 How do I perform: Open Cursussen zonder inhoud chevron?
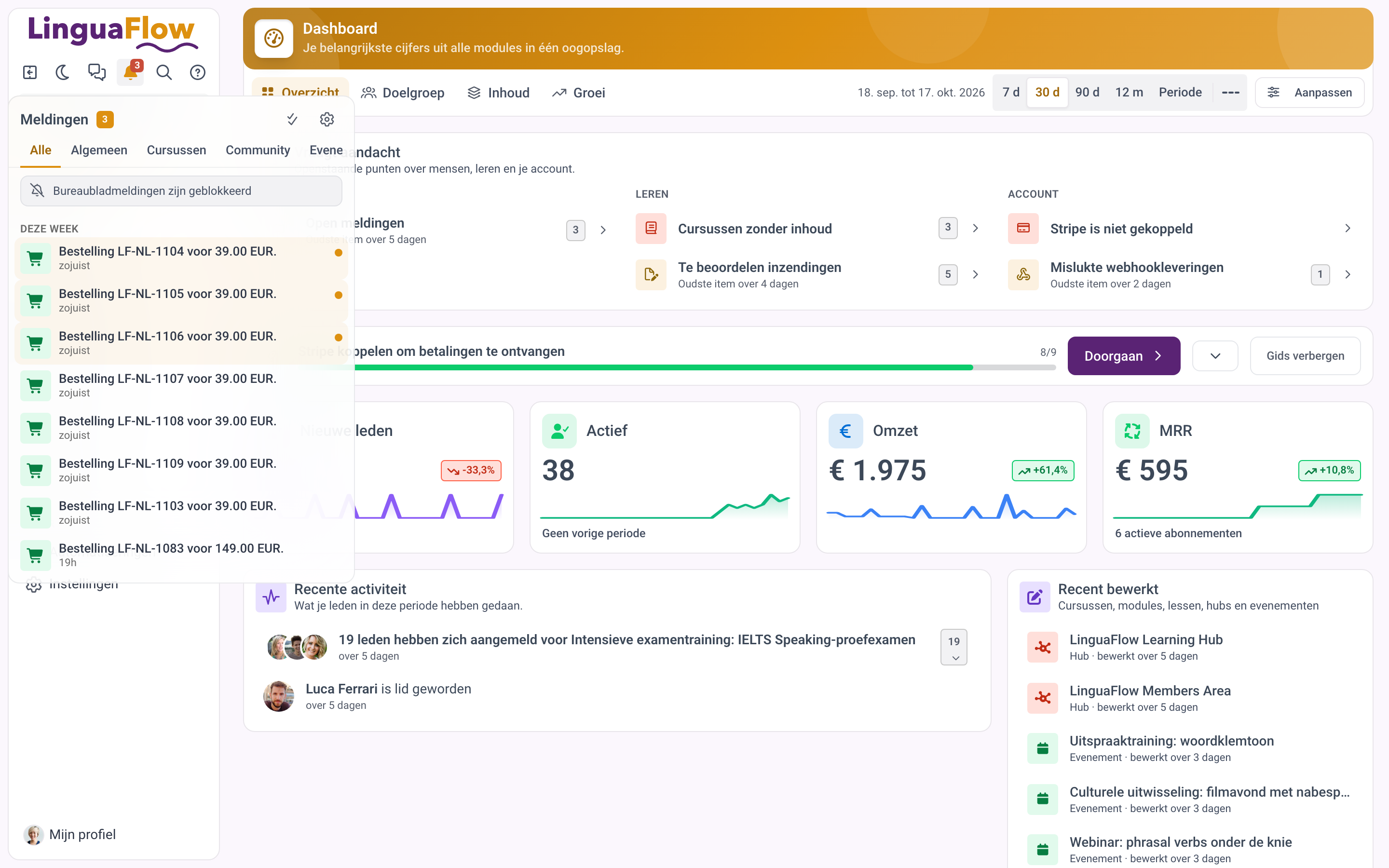point(975,229)
